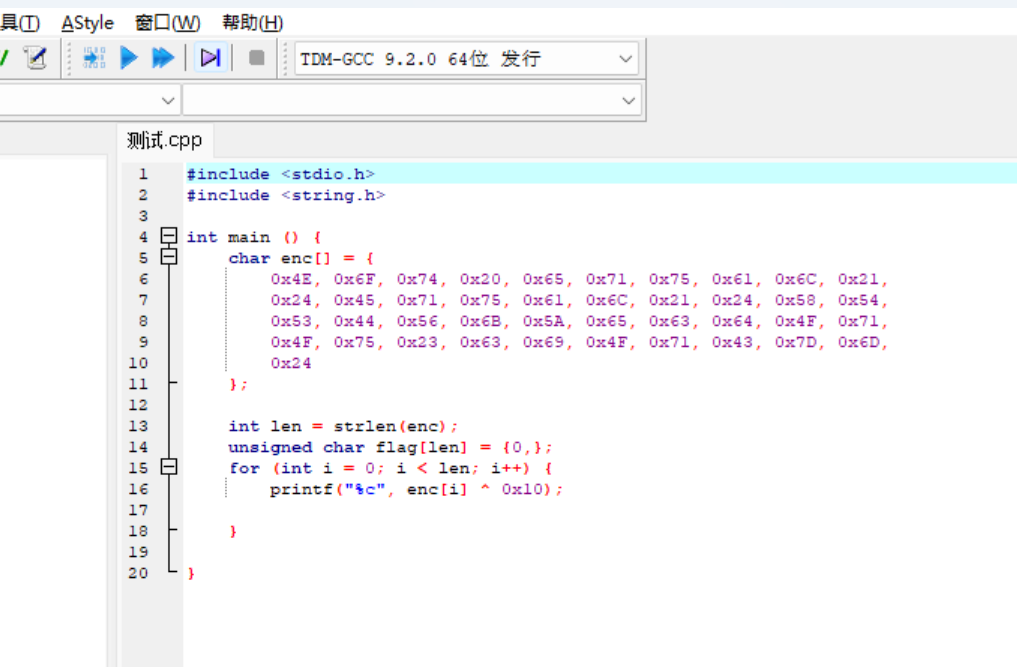Open the 工具(T) menu
Screen dimensions: 1017x667
click(20, 23)
